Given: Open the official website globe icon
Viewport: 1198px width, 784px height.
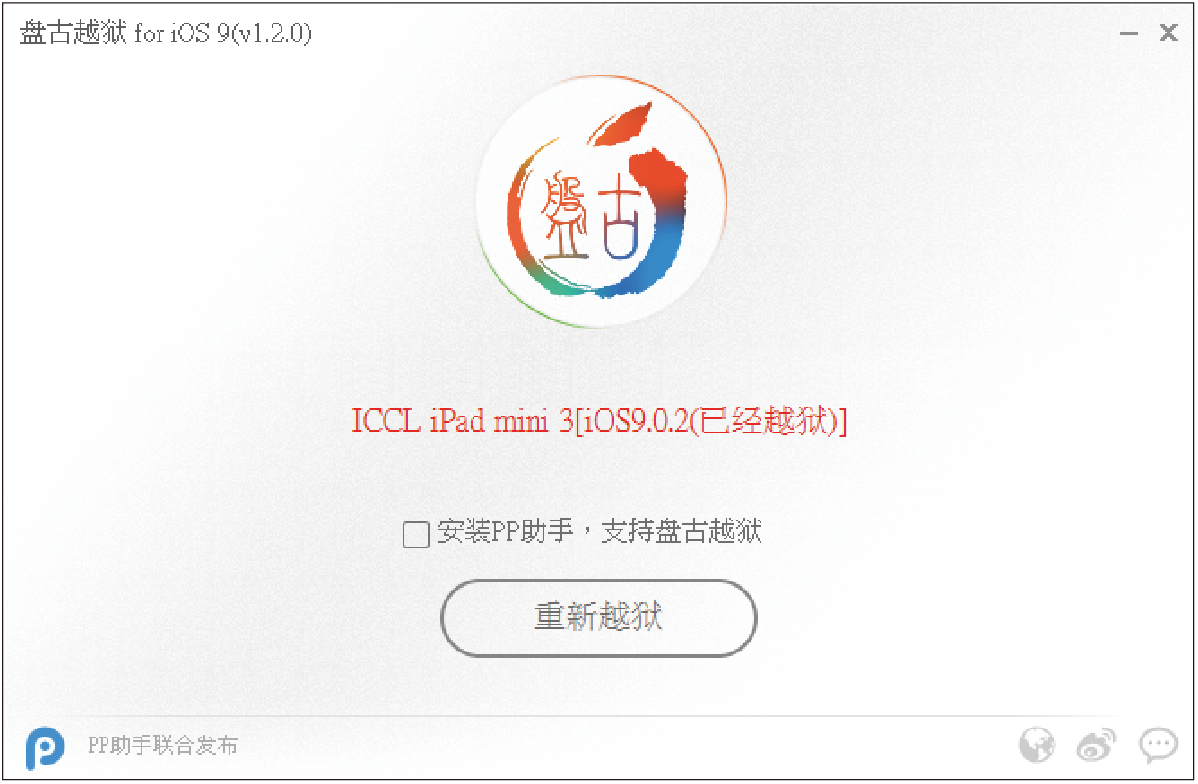Looking at the screenshot, I should pyautogui.click(x=1037, y=744).
